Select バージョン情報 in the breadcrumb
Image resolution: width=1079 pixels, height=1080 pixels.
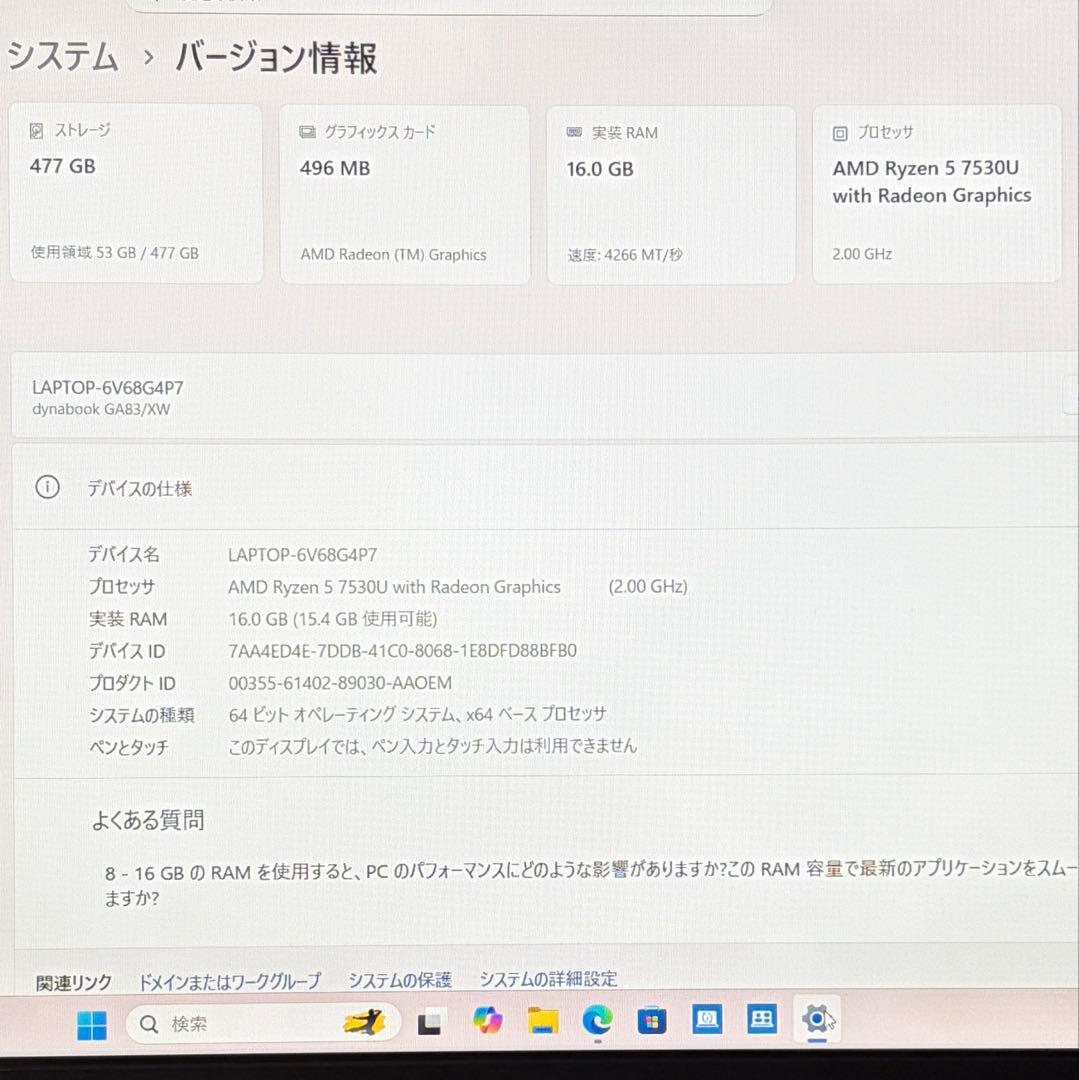[x=275, y=58]
